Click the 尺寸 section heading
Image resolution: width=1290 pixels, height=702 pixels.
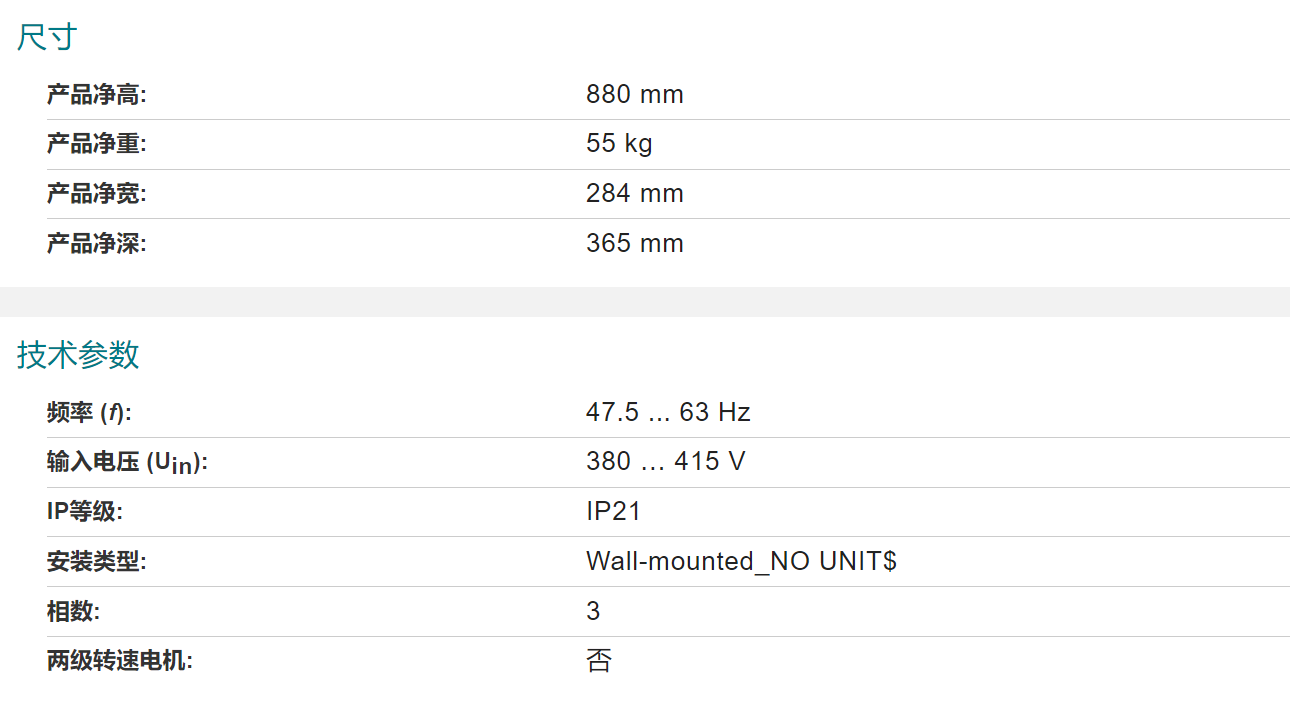click(47, 38)
